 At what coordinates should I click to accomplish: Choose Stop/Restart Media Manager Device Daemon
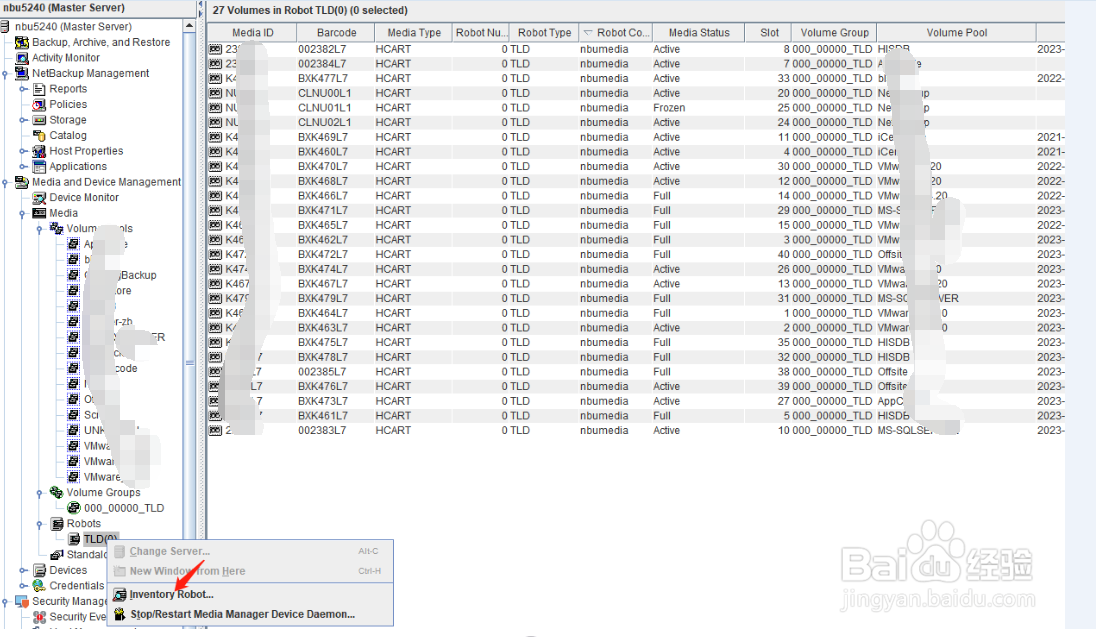tap(243, 614)
